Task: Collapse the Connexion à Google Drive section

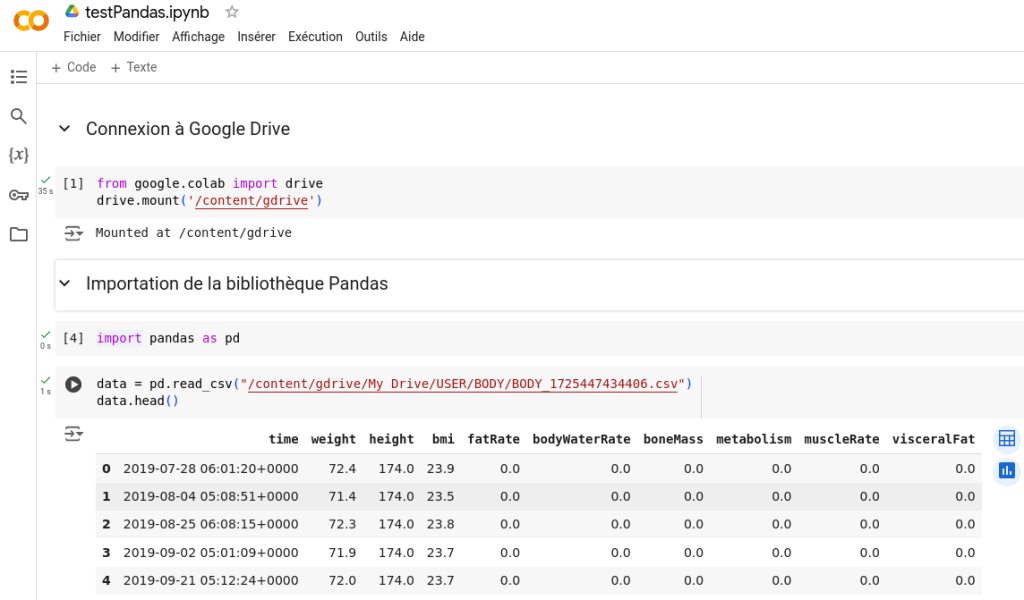Action: [x=65, y=129]
